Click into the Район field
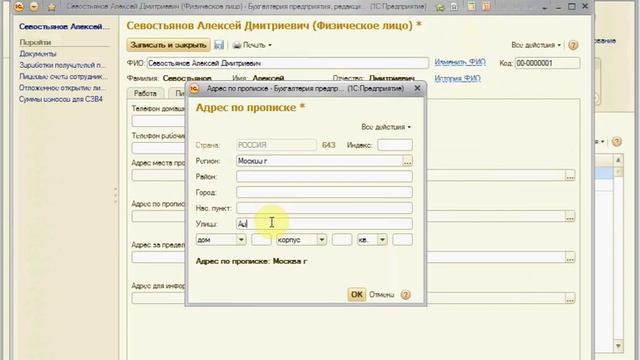 point(324,176)
